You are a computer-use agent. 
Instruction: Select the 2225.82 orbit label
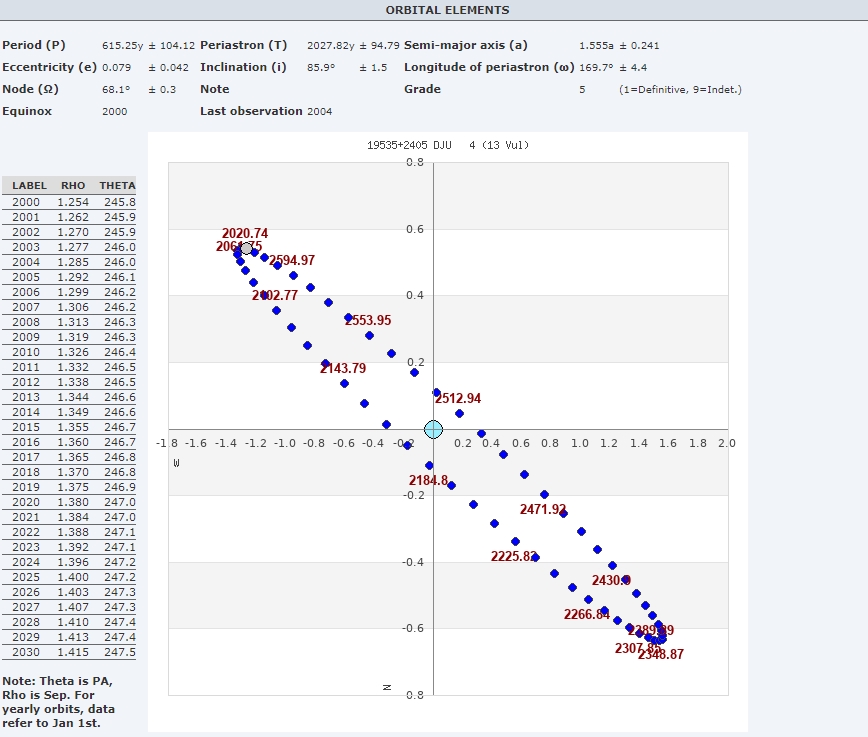(x=514, y=556)
